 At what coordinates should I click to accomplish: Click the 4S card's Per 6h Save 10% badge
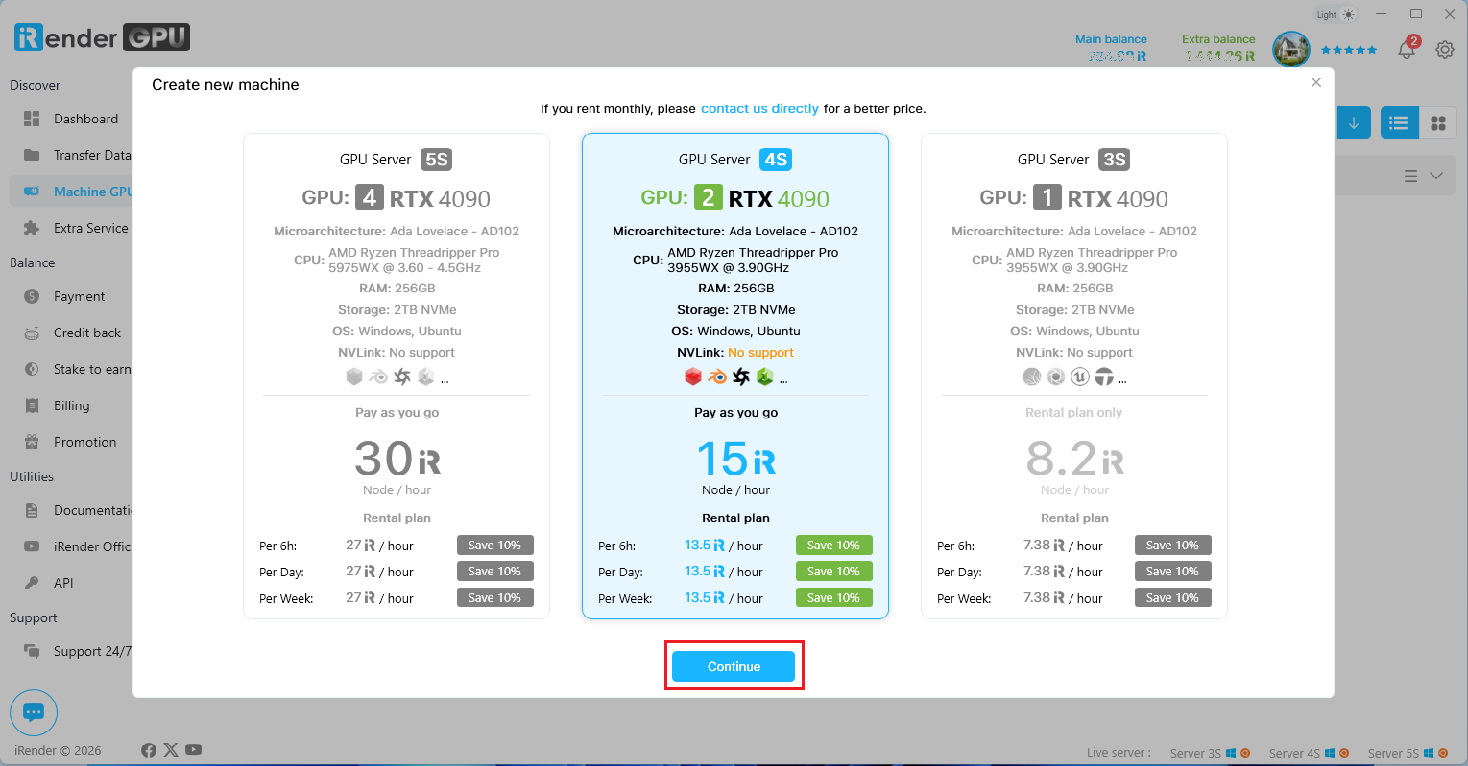tap(834, 545)
